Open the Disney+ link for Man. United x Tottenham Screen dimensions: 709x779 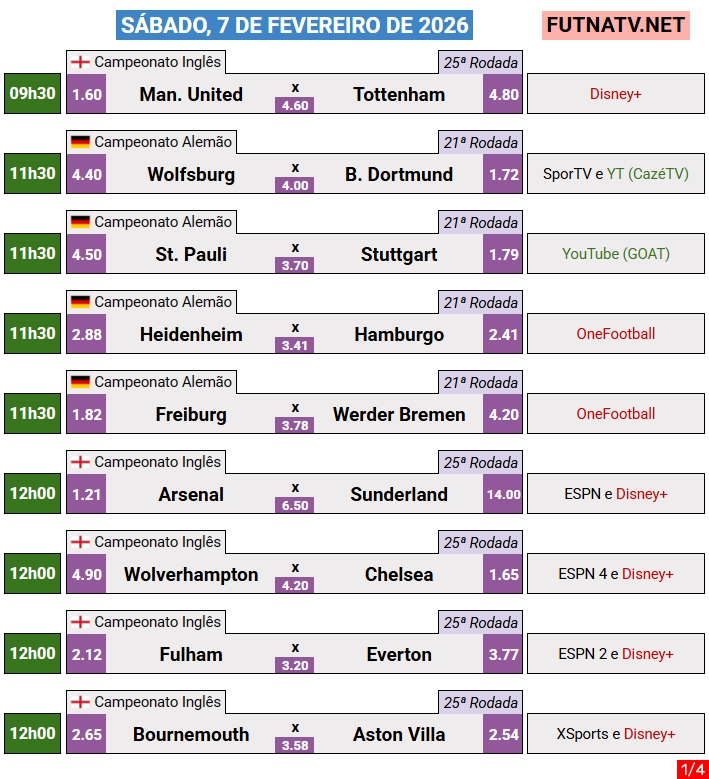[x=615, y=94]
